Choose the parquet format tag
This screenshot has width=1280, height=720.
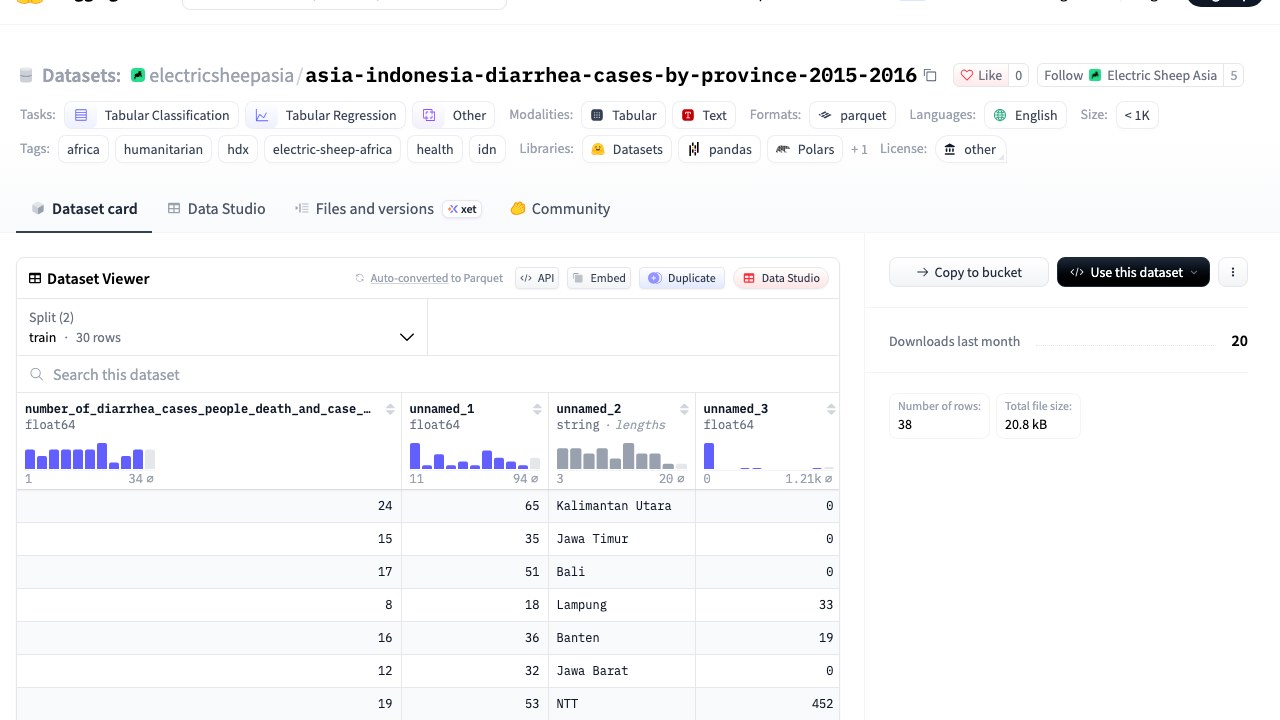pos(852,115)
